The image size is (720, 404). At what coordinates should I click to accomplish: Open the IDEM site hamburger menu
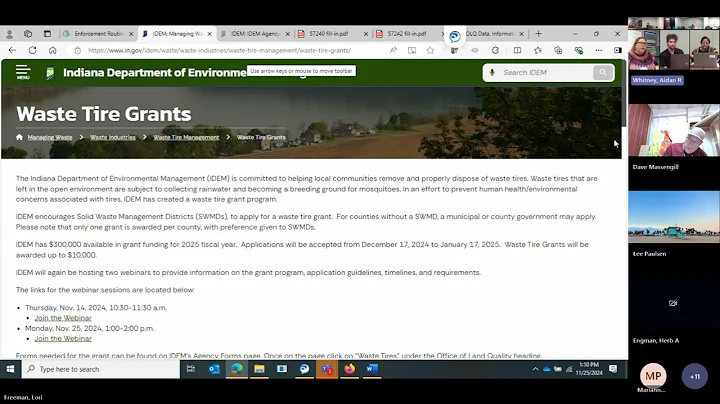[23, 72]
